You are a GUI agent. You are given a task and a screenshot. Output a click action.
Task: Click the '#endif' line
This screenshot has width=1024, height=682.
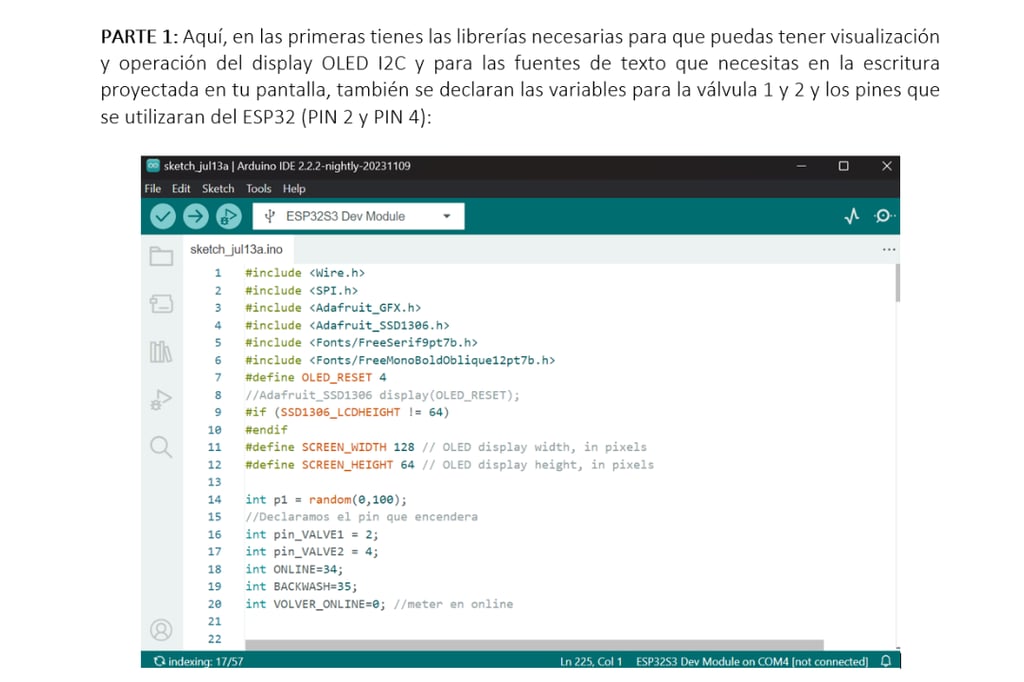pos(266,430)
